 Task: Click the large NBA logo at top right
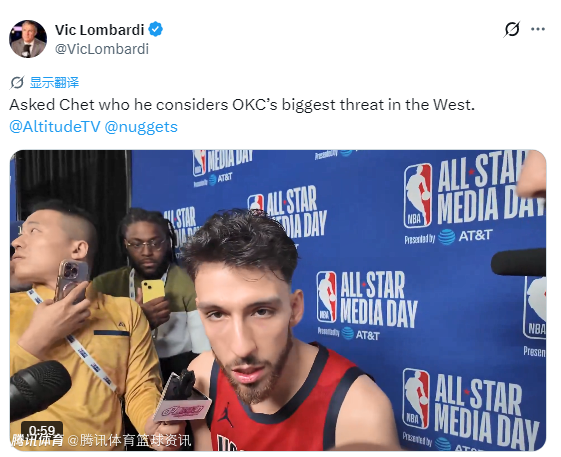418,195
